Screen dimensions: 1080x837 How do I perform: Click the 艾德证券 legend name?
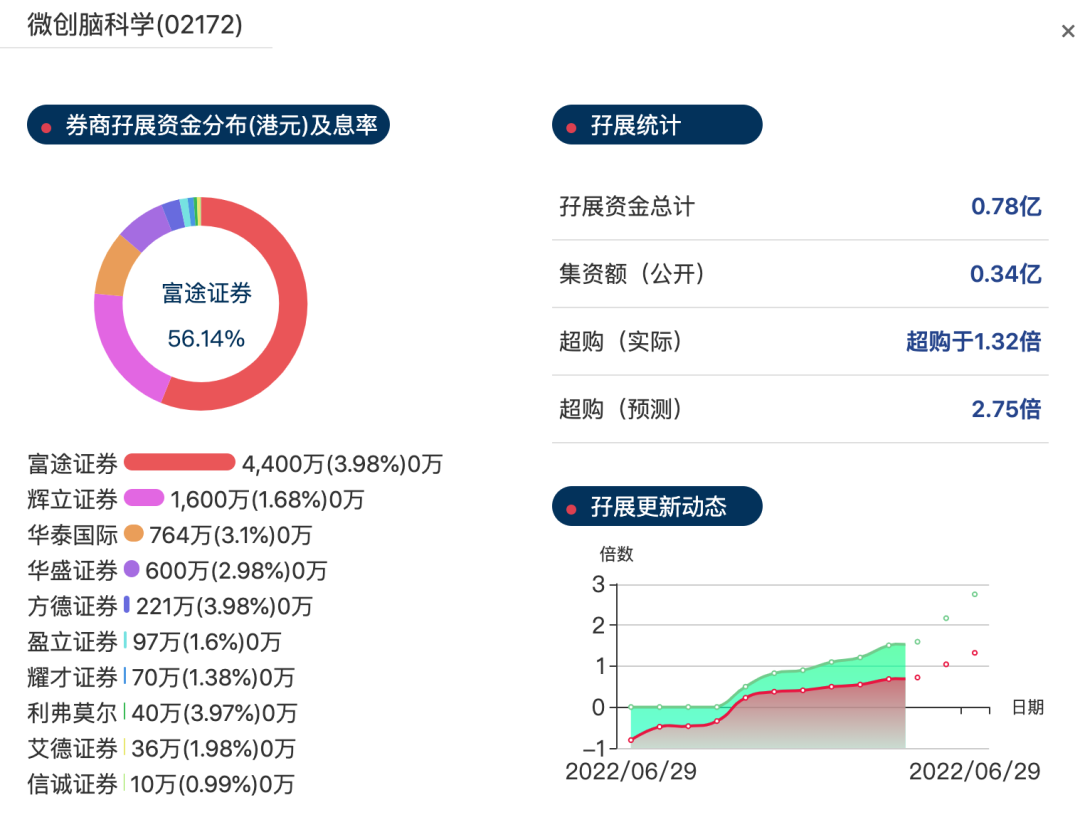pos(72,749)
